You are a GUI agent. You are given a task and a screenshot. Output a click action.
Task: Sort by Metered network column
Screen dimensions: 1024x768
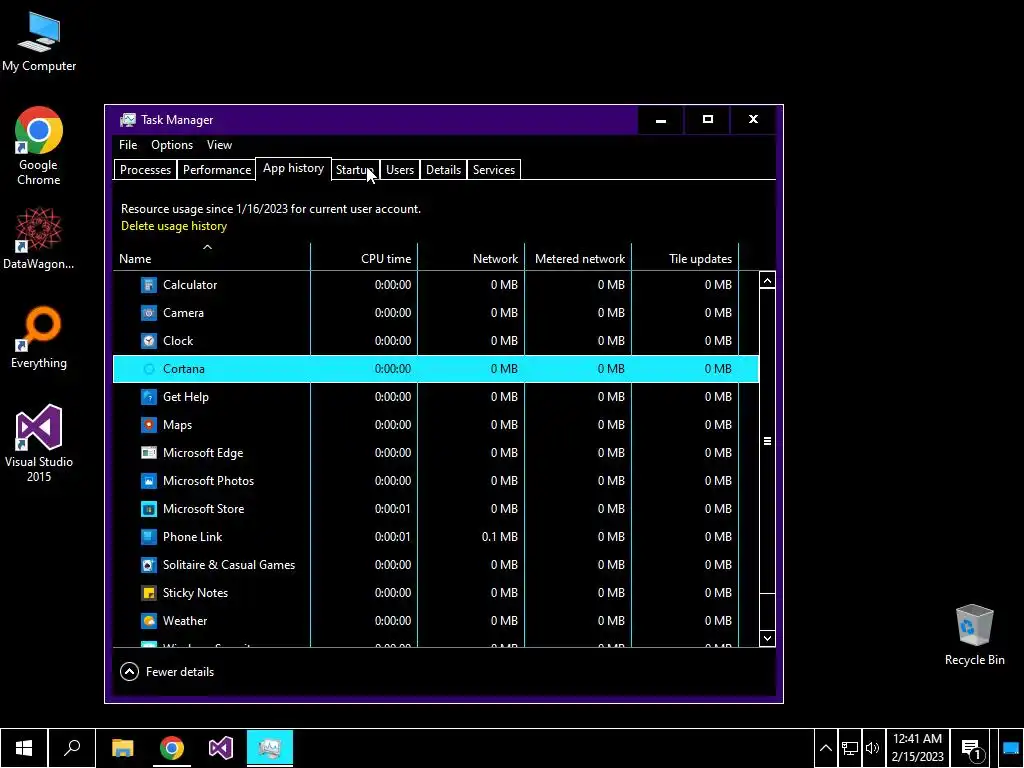point(578,257)
